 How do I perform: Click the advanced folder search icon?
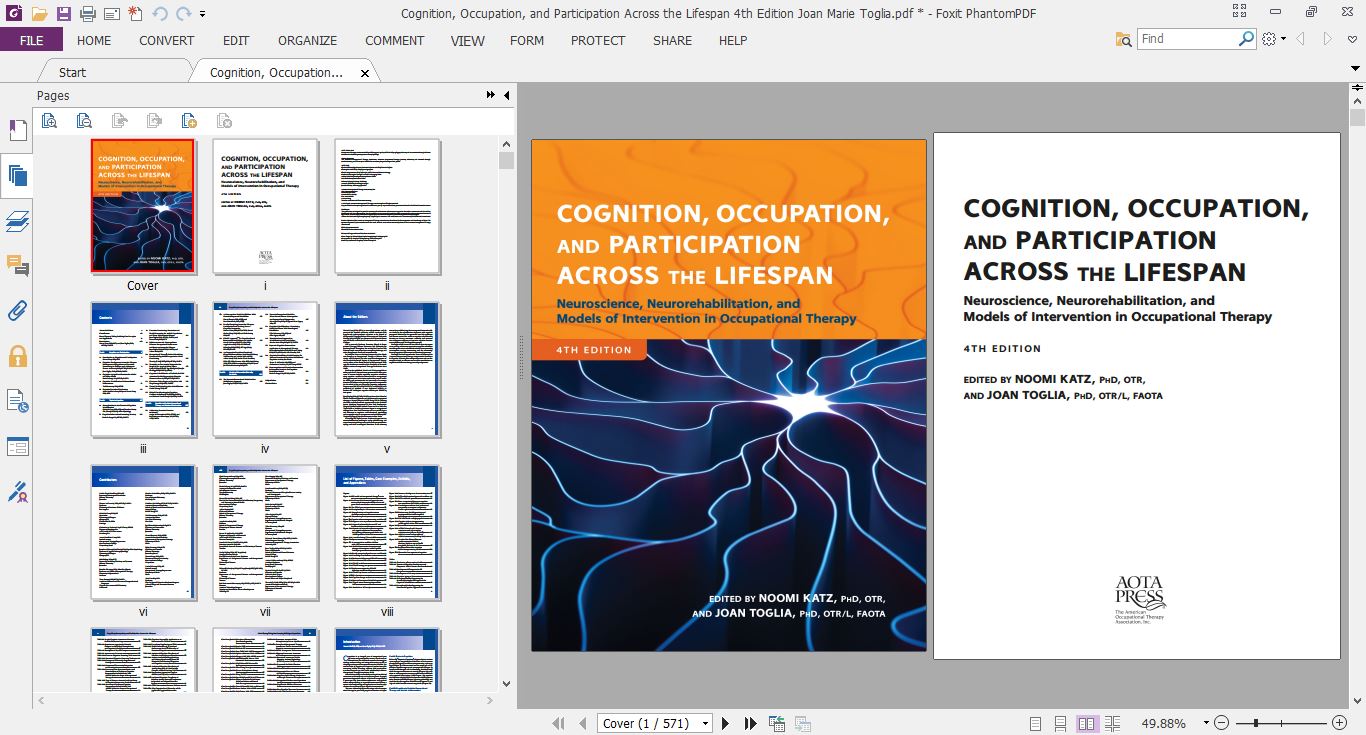[x=1124, y=39]
